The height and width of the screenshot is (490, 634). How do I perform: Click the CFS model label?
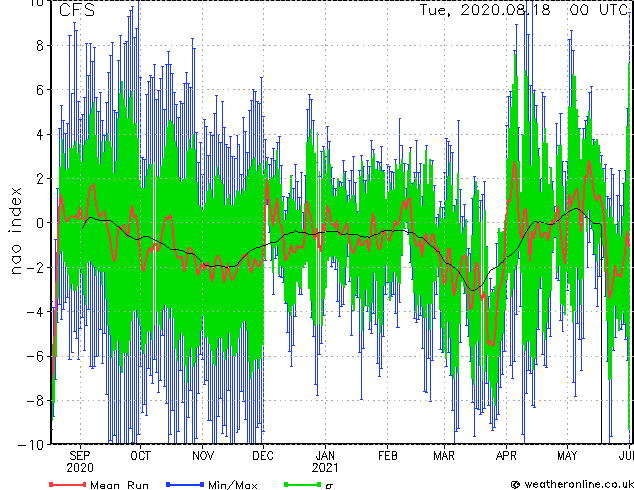point(77,10)
